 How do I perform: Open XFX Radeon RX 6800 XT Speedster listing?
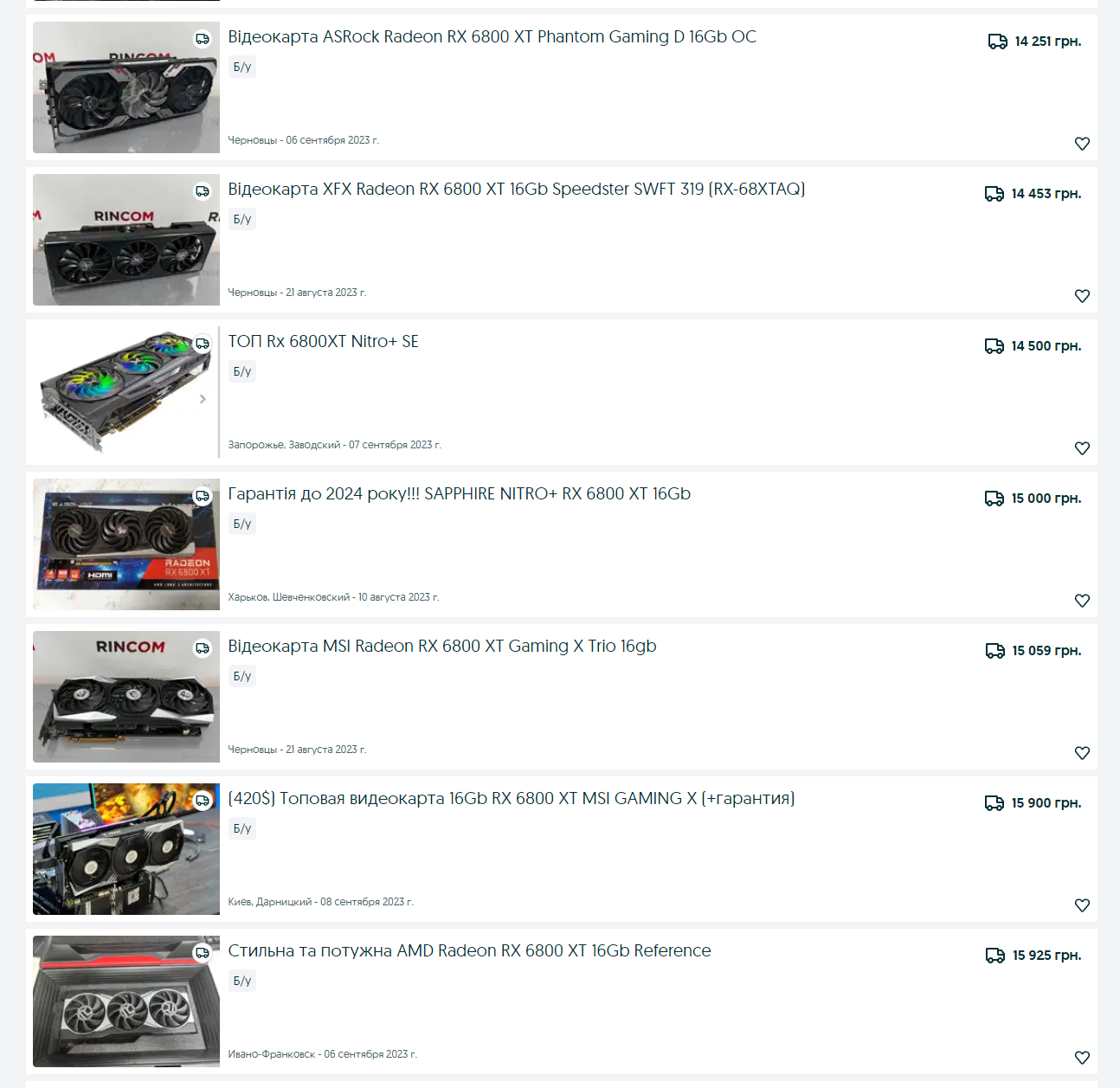pyautogui.click(x=516, y=190)
